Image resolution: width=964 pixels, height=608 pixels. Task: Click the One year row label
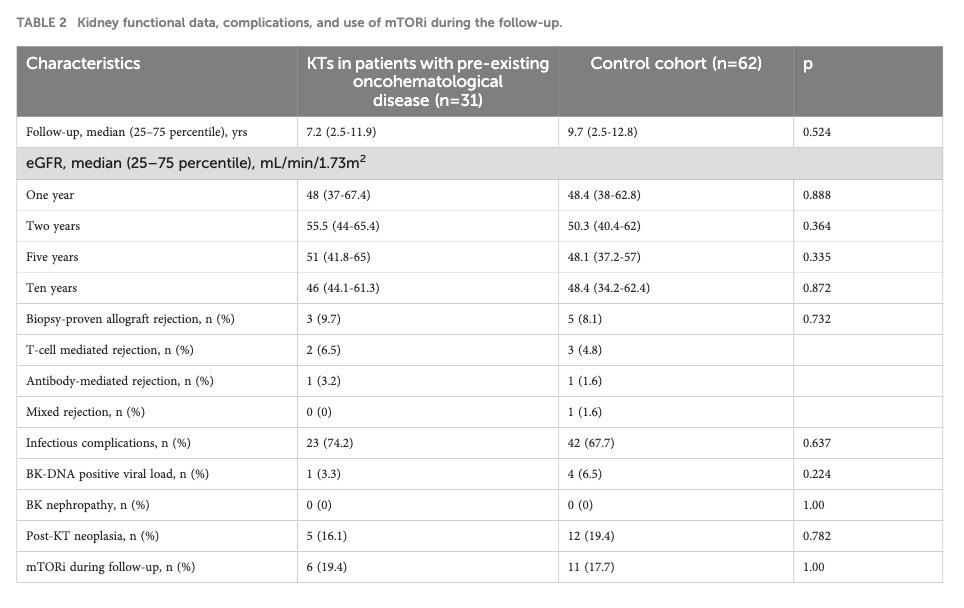[x=50, y=195]
